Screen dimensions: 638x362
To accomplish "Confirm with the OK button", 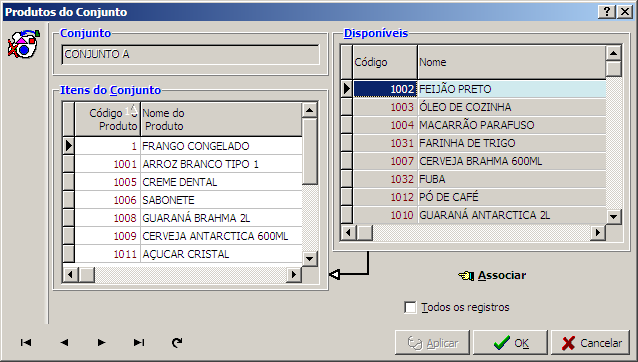I will (x=510, y=343).
